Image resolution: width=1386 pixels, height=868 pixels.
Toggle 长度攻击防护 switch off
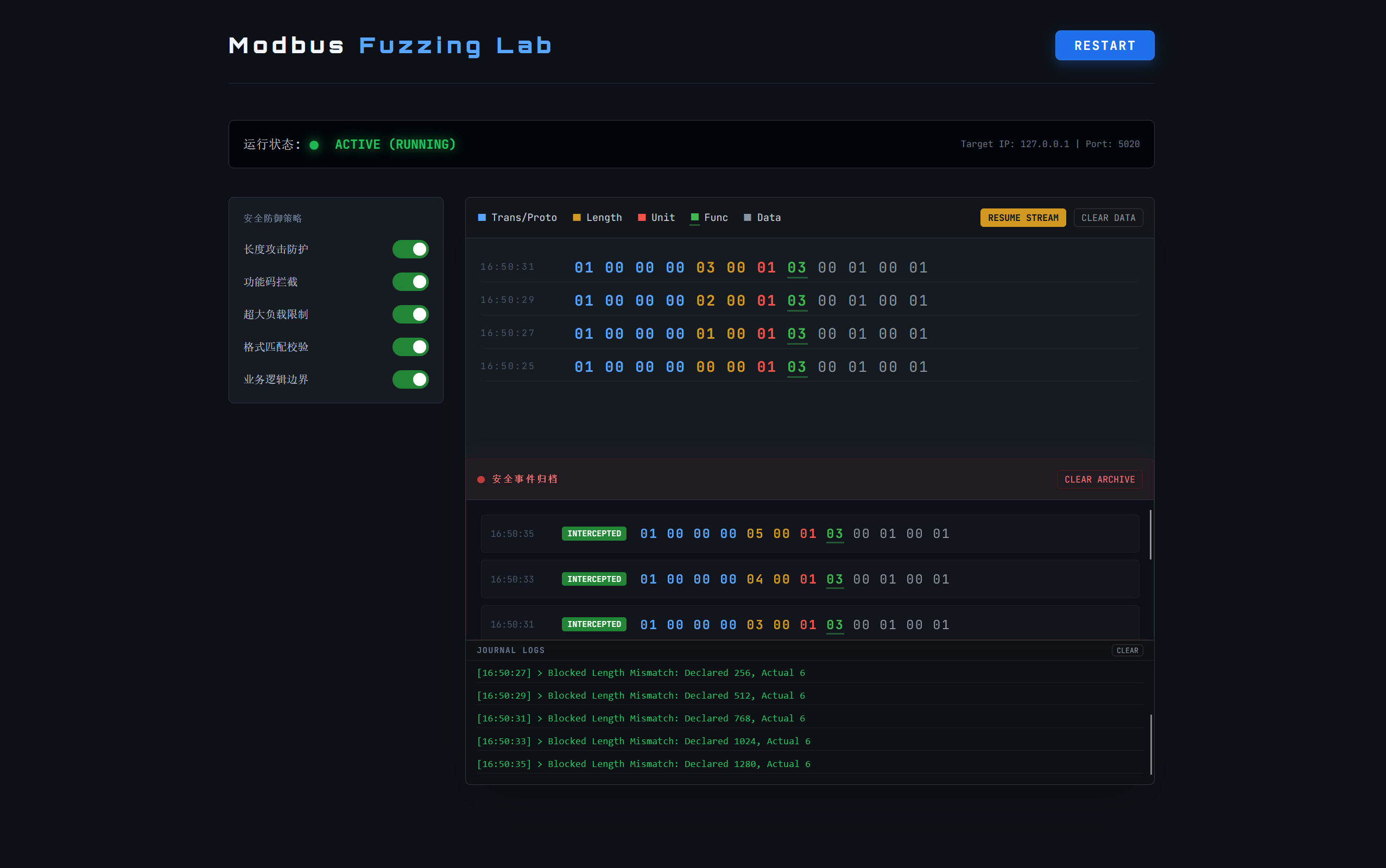[x=410, y=249]
